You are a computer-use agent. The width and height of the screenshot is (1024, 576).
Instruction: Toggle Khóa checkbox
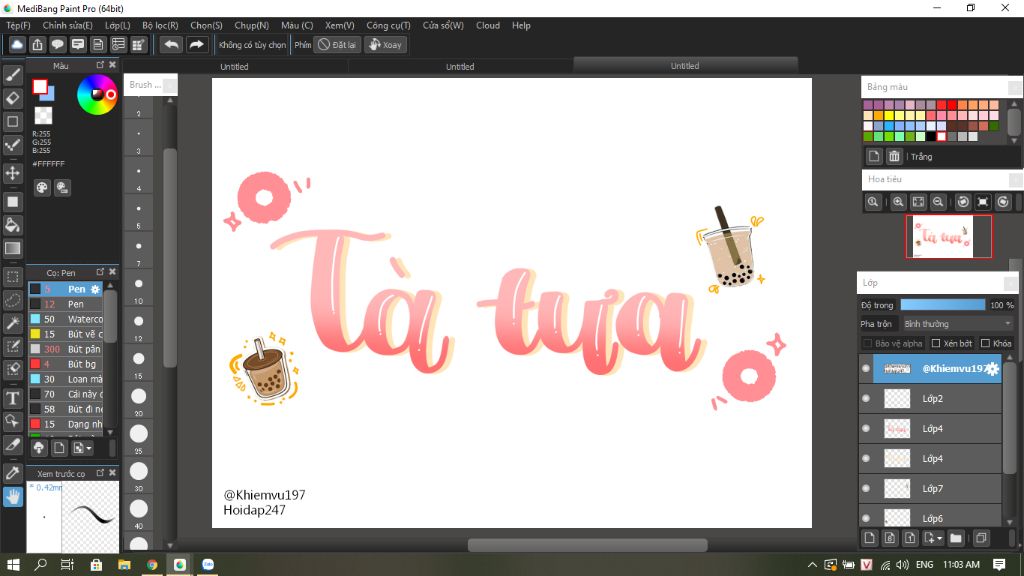[985, 344]
